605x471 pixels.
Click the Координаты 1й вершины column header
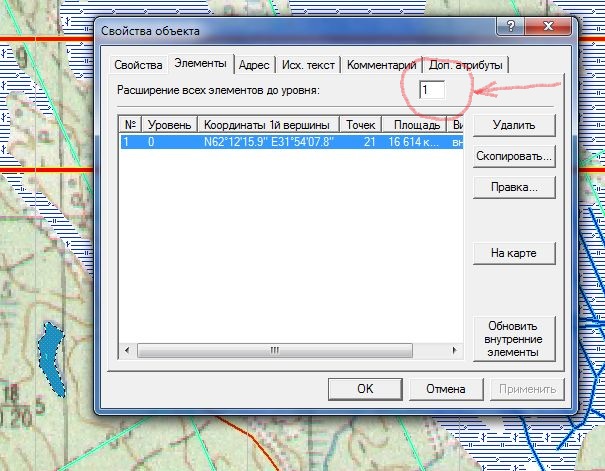click(x=269, y=125)
